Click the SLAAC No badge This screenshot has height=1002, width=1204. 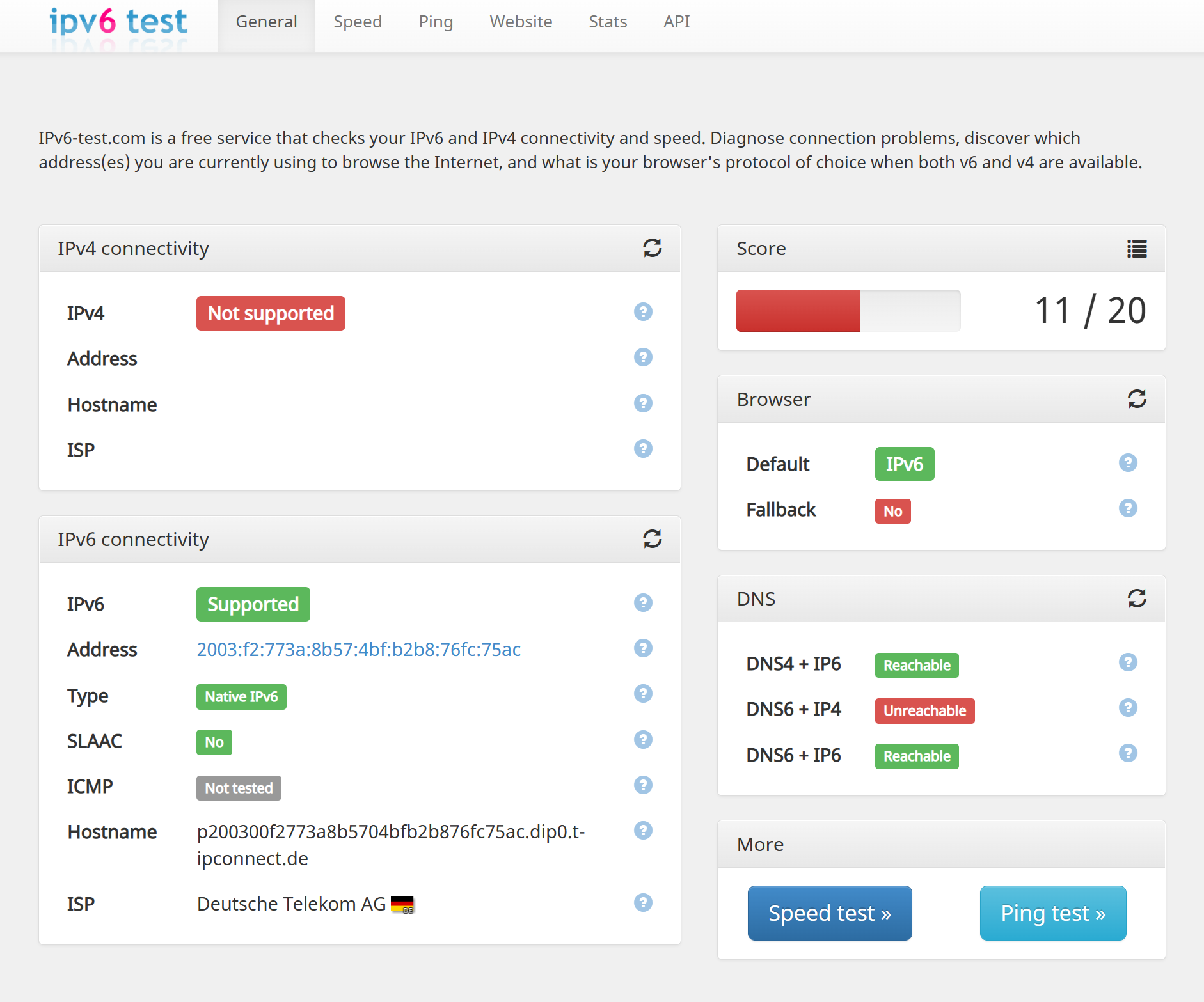click(214, 742)
